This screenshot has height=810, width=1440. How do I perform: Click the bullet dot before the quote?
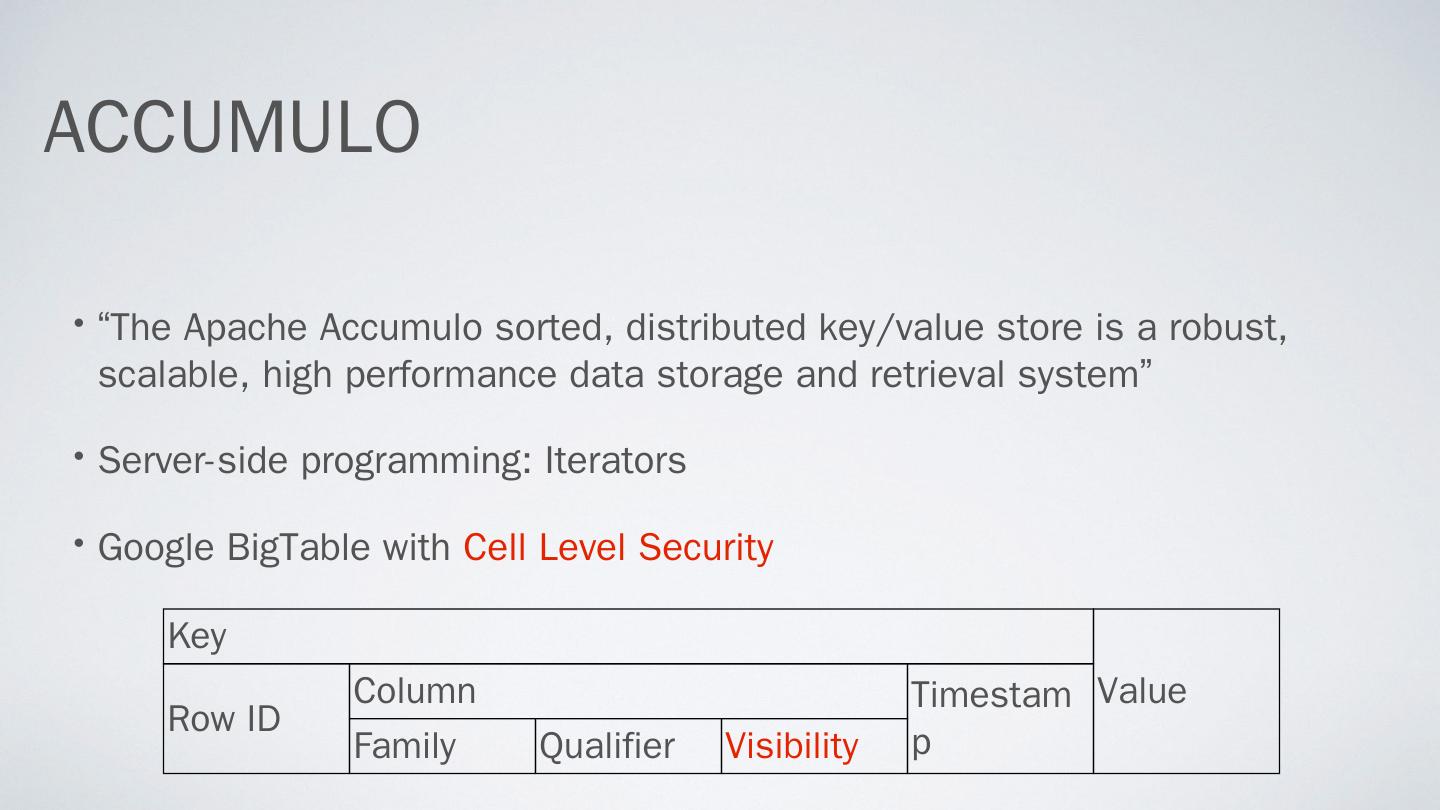pyautogui.click(x=78, y=324)
